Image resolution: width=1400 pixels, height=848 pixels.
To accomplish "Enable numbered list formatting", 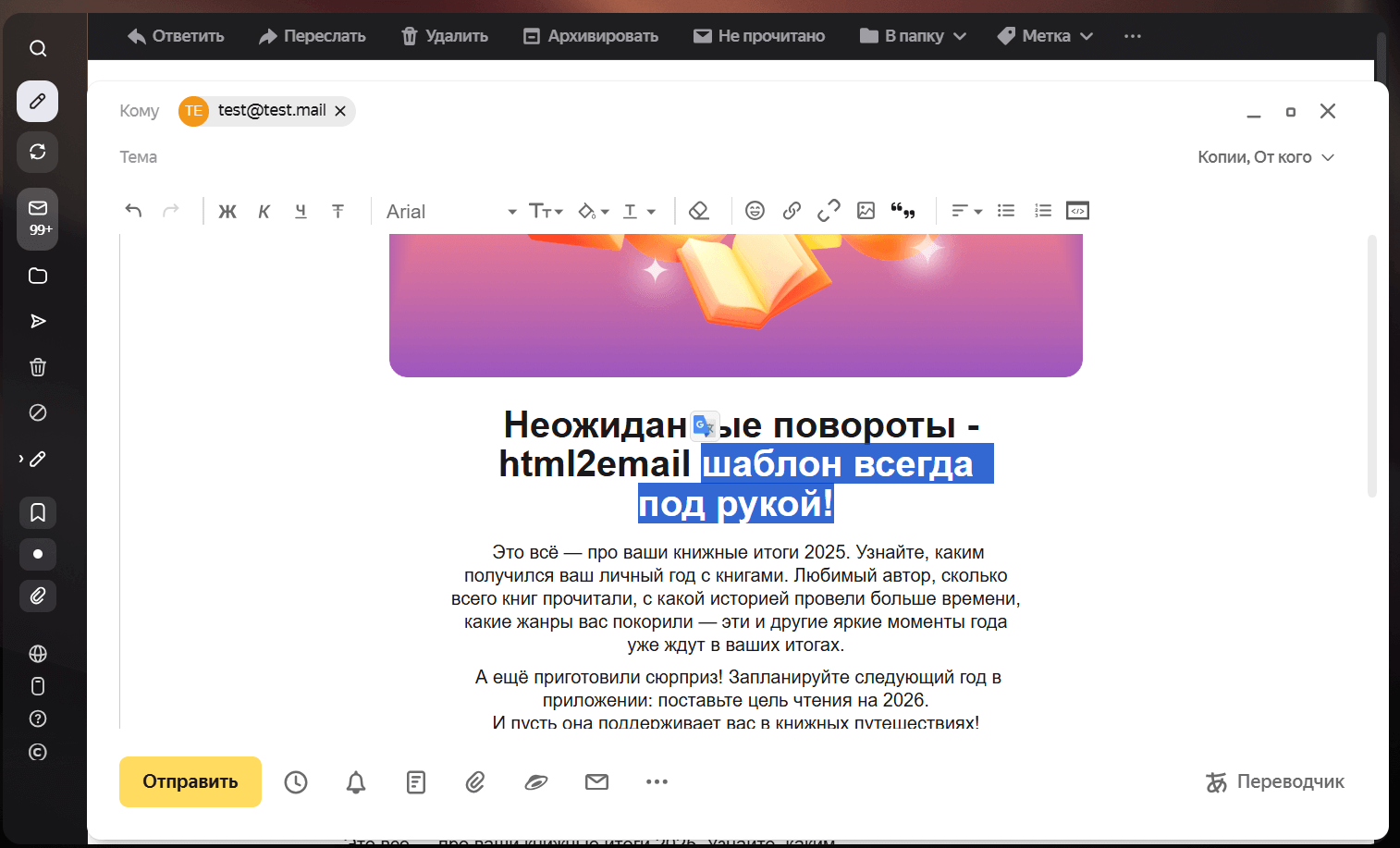I will pyautogui.click(x=1043, y=210).
